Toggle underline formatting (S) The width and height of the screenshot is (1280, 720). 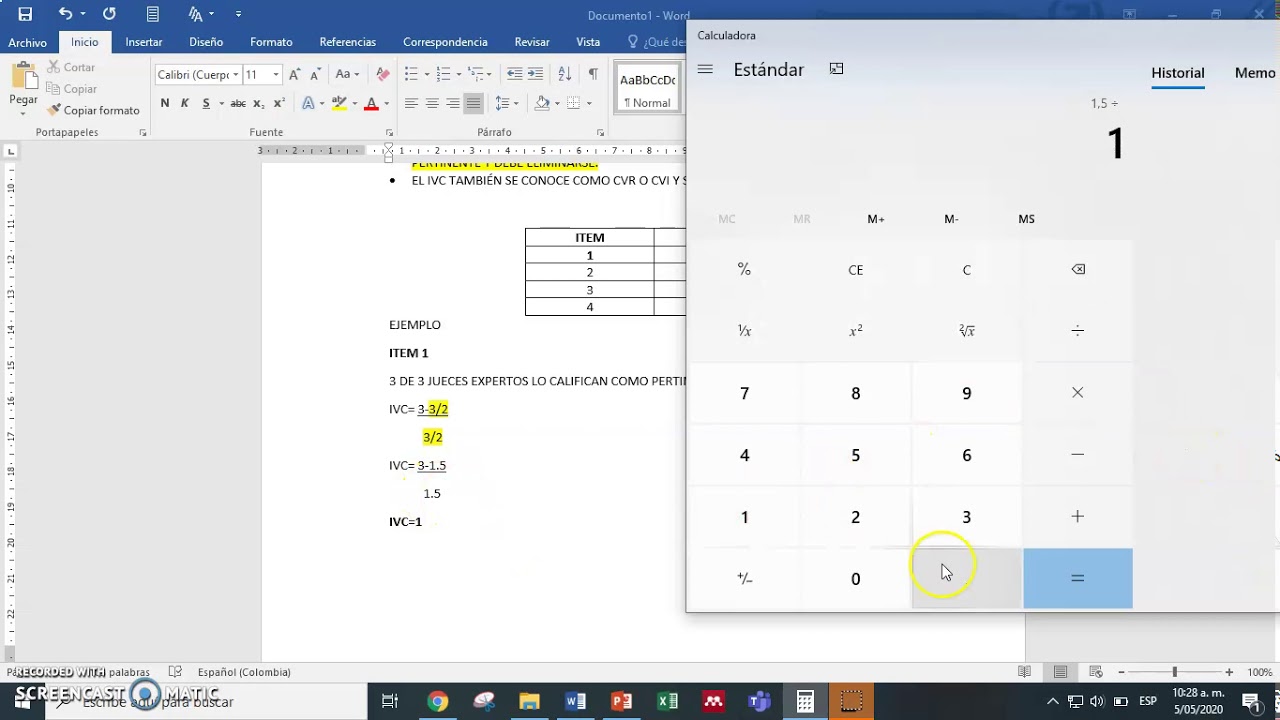(206, 103)
